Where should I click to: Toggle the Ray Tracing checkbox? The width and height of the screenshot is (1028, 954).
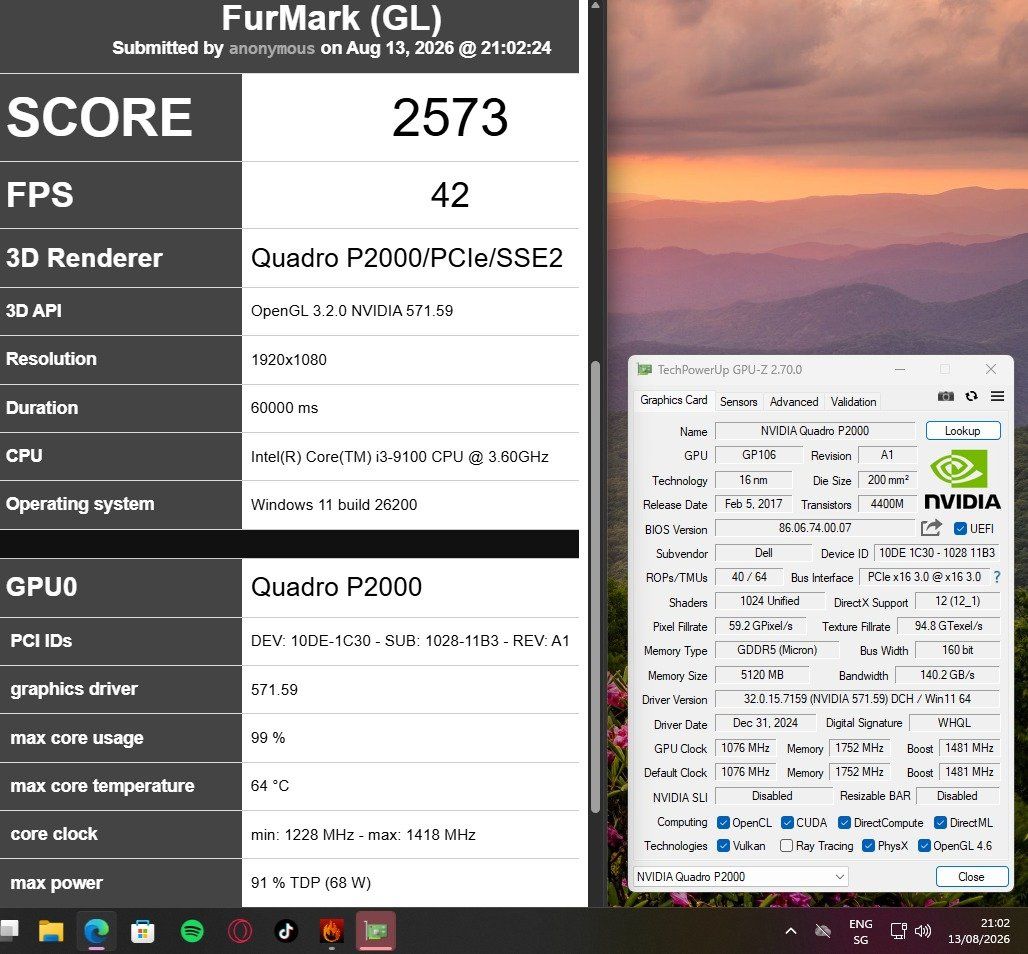pos(786,846)
